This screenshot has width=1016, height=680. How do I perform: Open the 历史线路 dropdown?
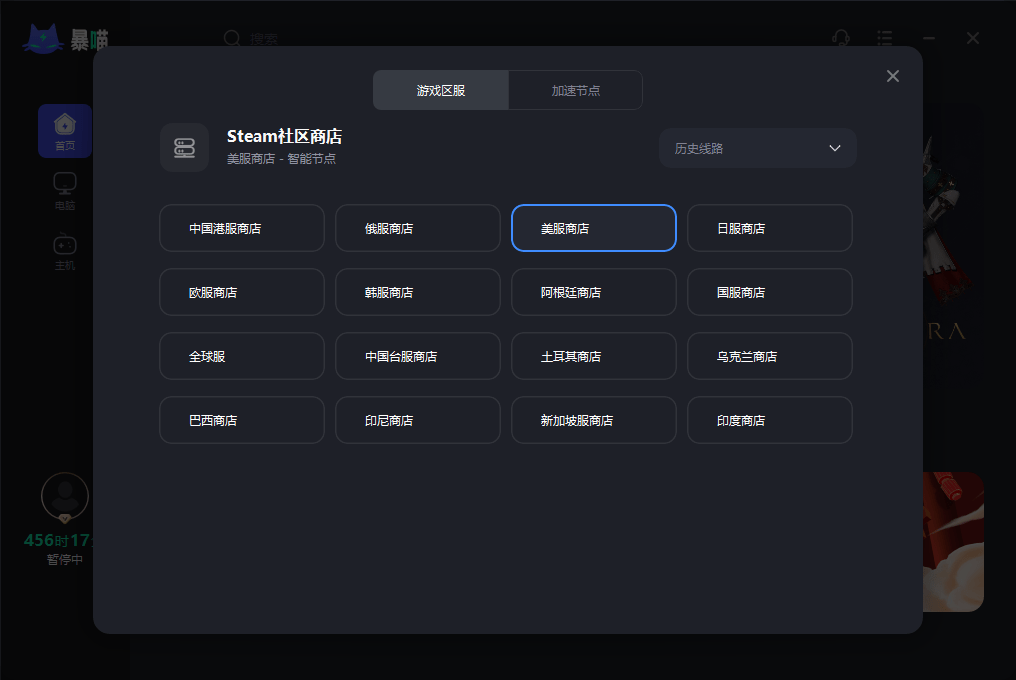click(x=757, y=147)
